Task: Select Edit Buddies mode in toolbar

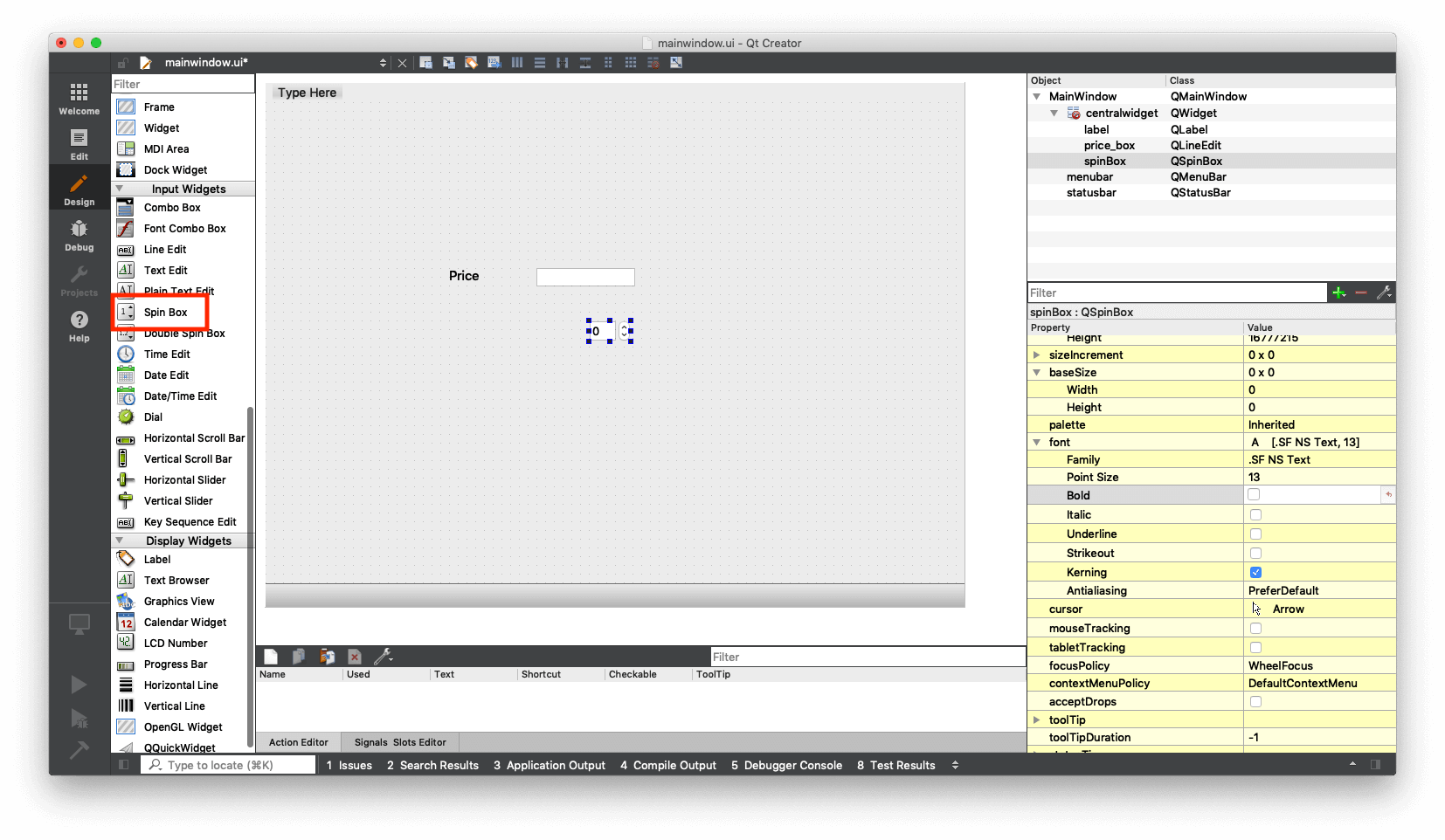Action: (x=472, y=63)
